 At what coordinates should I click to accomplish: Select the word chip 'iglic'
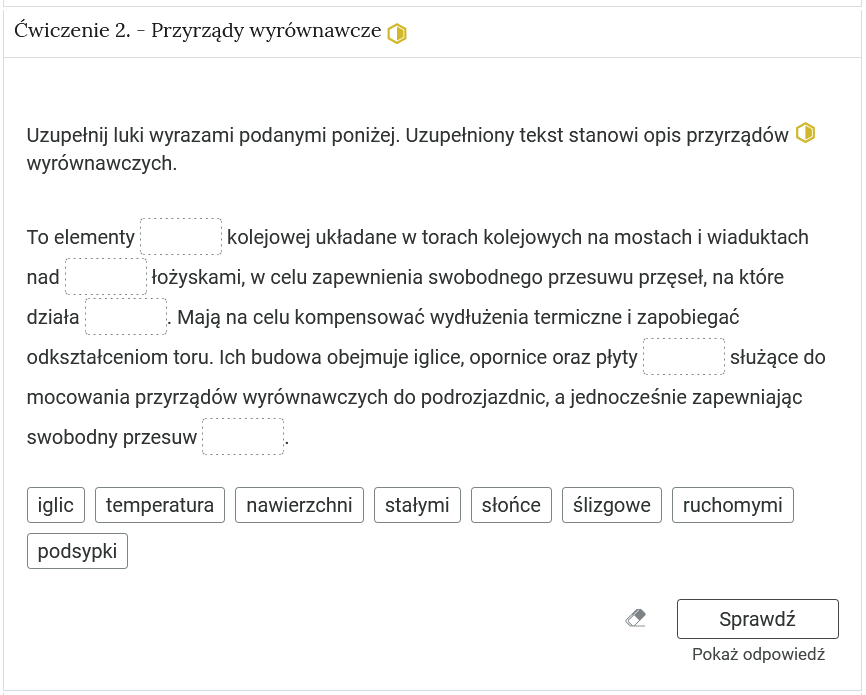click(x=55, y=505)
